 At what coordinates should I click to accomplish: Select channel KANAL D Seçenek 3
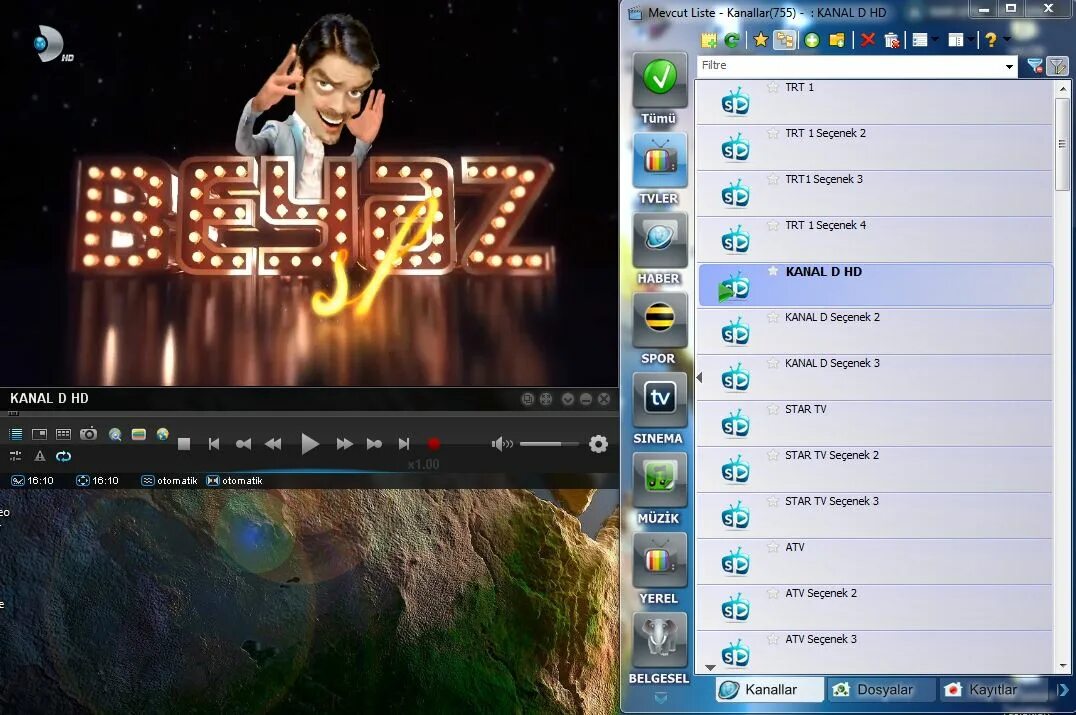pyautogui.click(x=875, y=377)
